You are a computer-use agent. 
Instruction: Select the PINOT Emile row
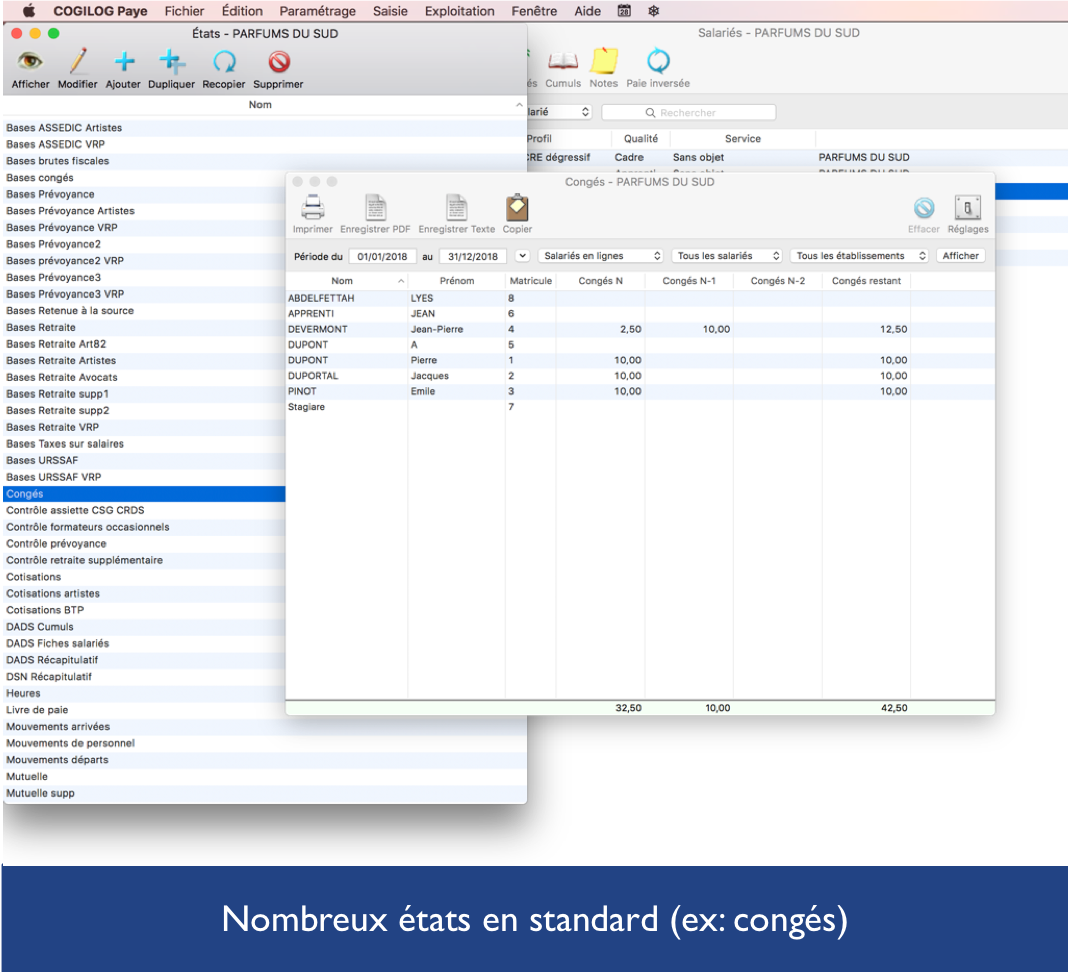coord(640,392)
